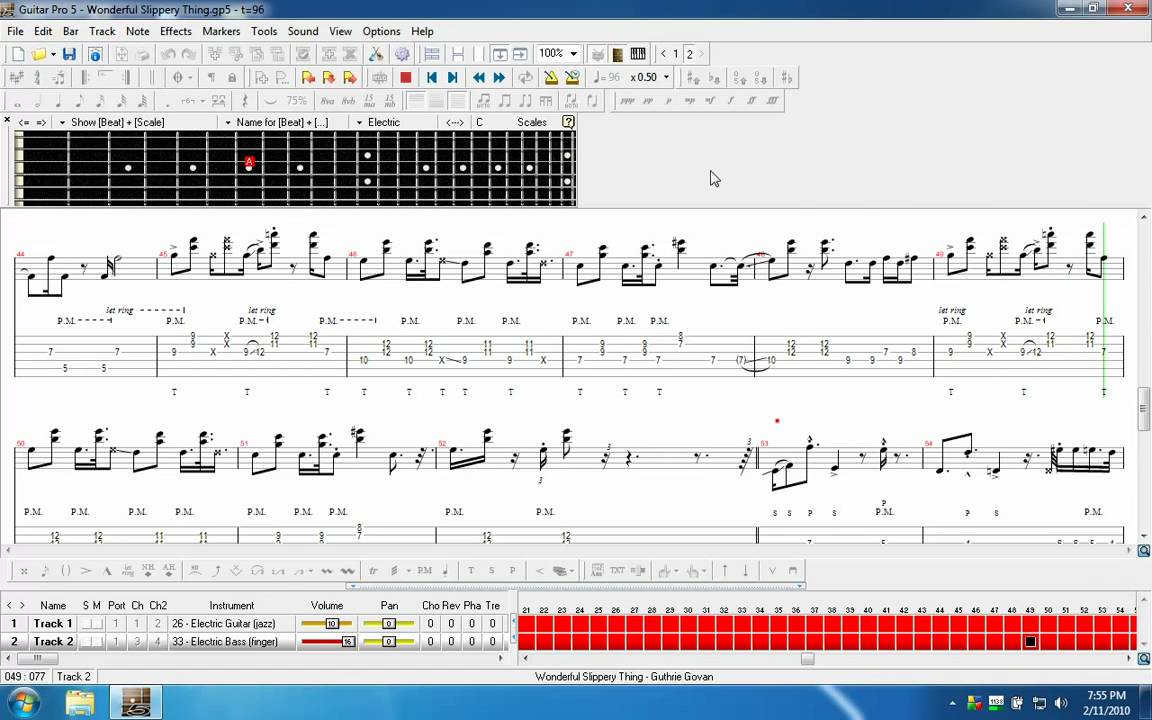Jump to last bar button
Screen dimensions: 1152x720
tap(453, 77)
